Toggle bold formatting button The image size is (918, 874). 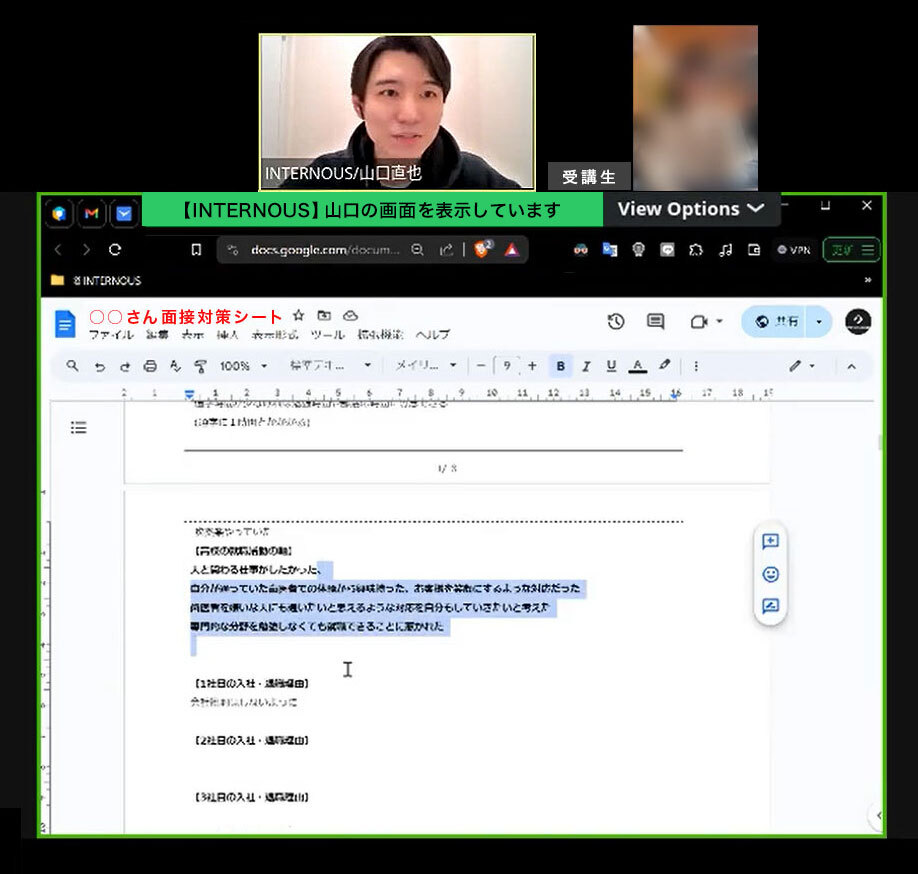[x=560, y=366]
